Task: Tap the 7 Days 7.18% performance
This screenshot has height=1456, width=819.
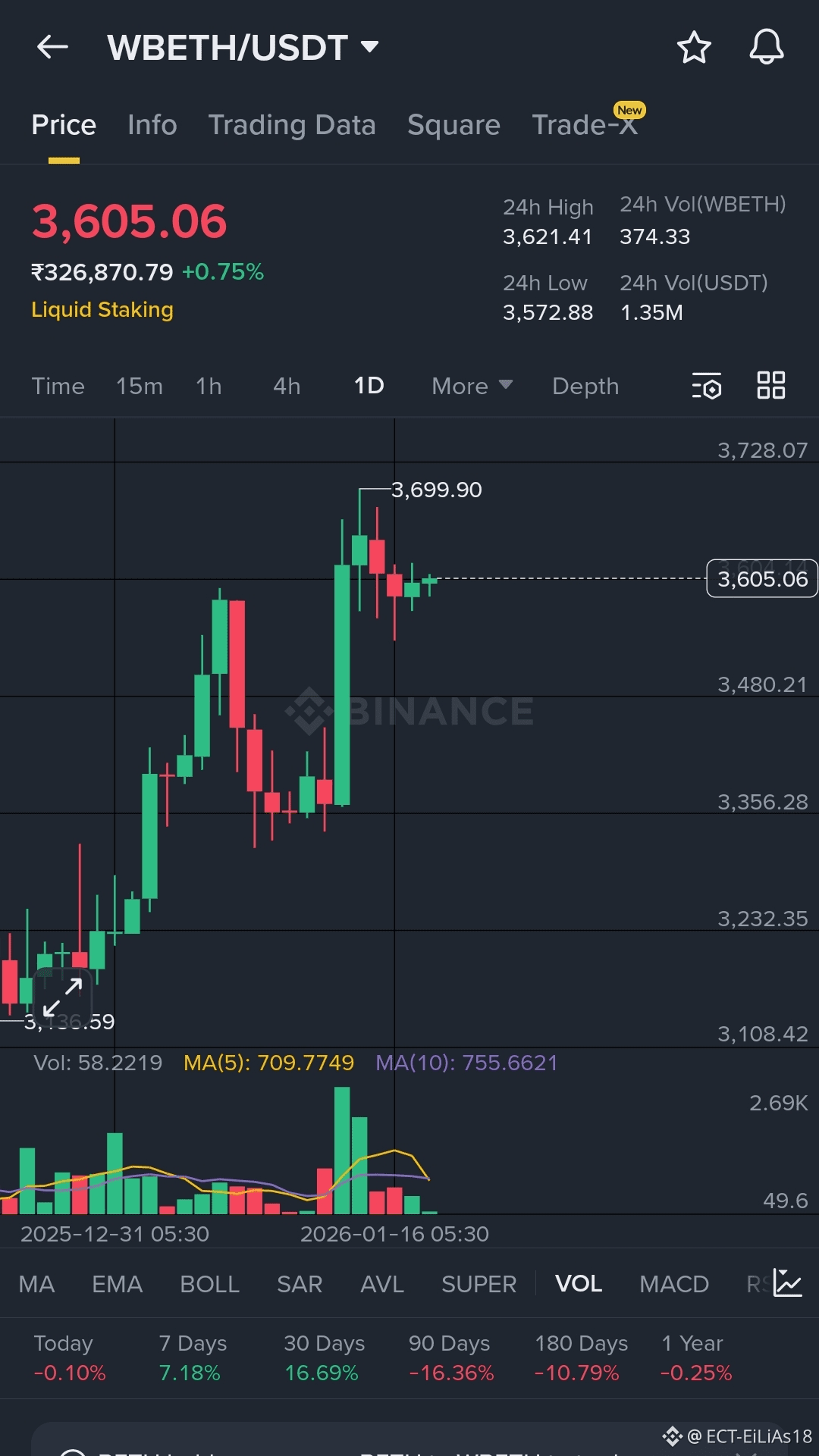Action: (x=193, y=1357)
